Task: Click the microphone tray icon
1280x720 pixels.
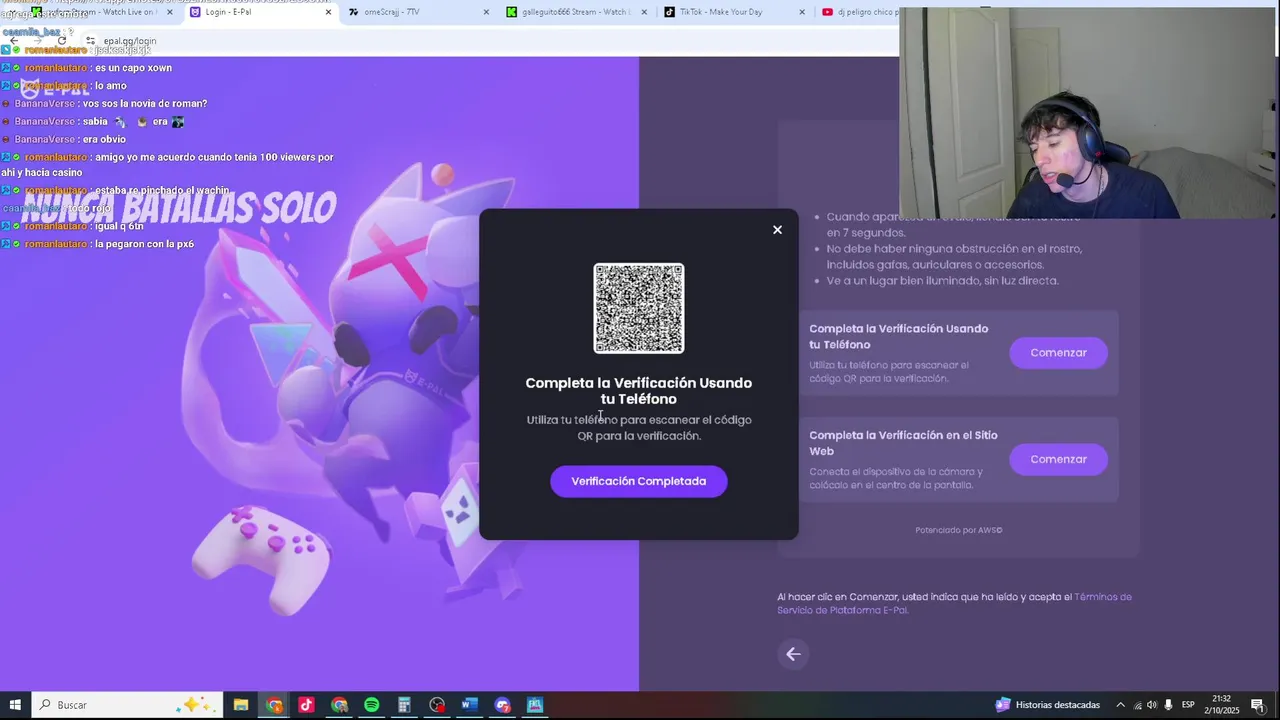Action: [1168, 705]
